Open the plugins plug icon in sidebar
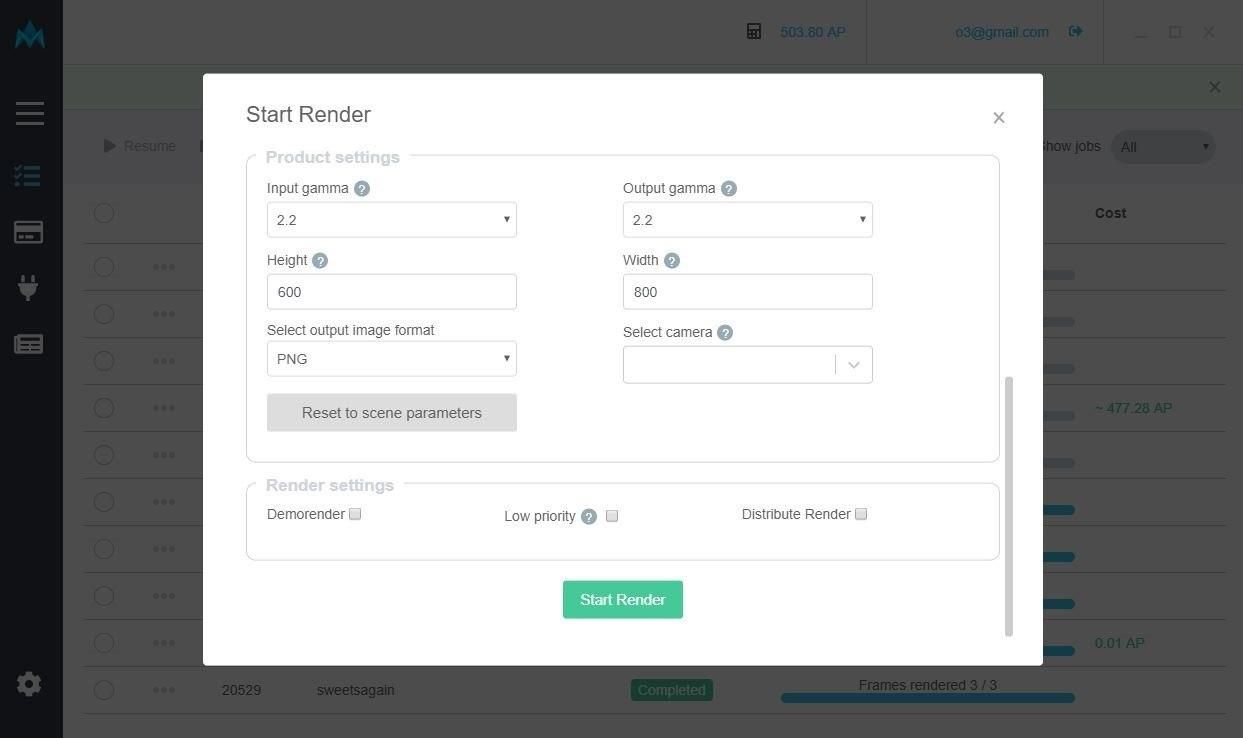Image resolution: width=1243 pixels, height=738 pixels. (29, 288)
